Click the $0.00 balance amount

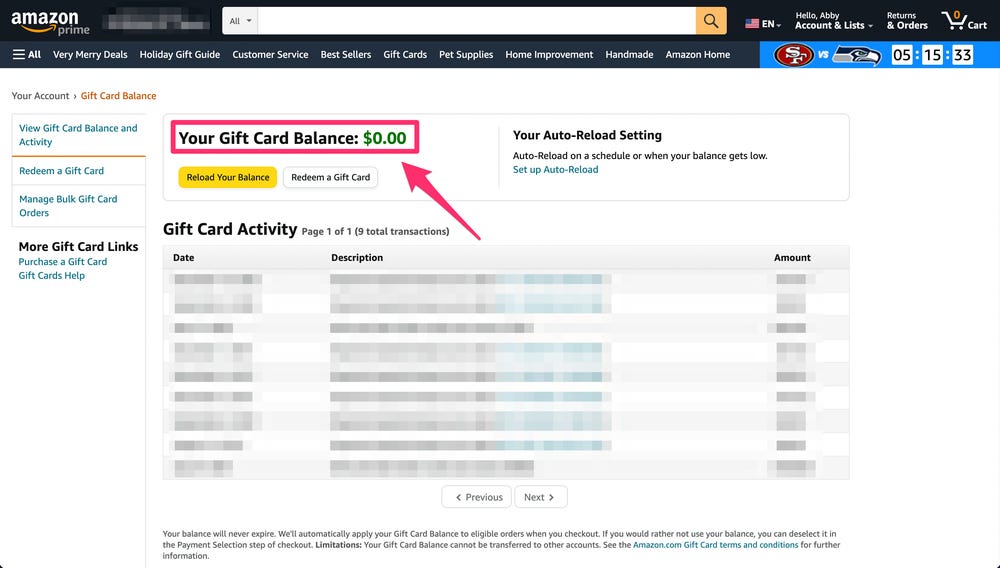(385, 138)
